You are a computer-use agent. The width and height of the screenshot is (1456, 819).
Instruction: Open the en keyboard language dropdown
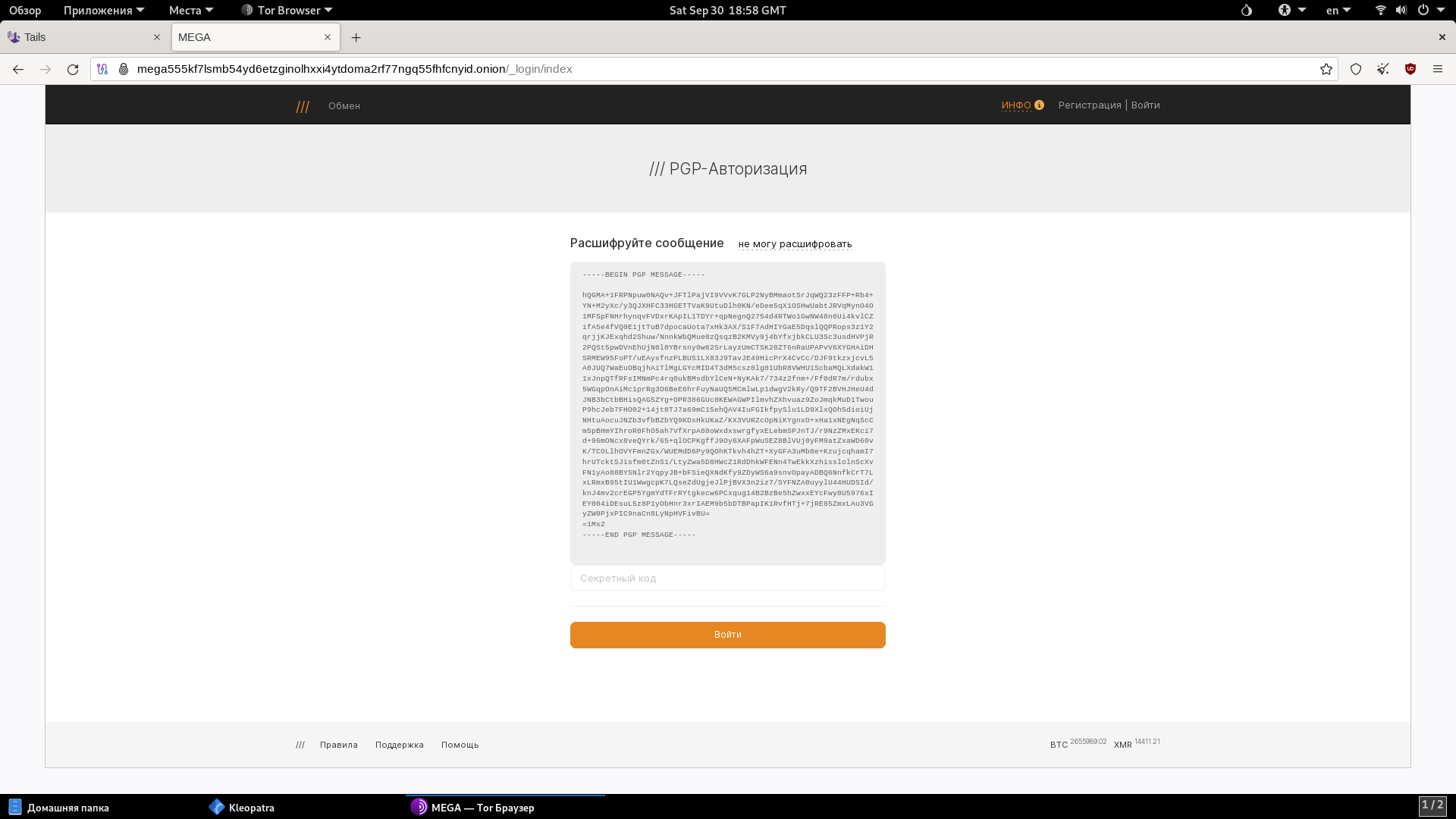click(x=1337, y=11)
